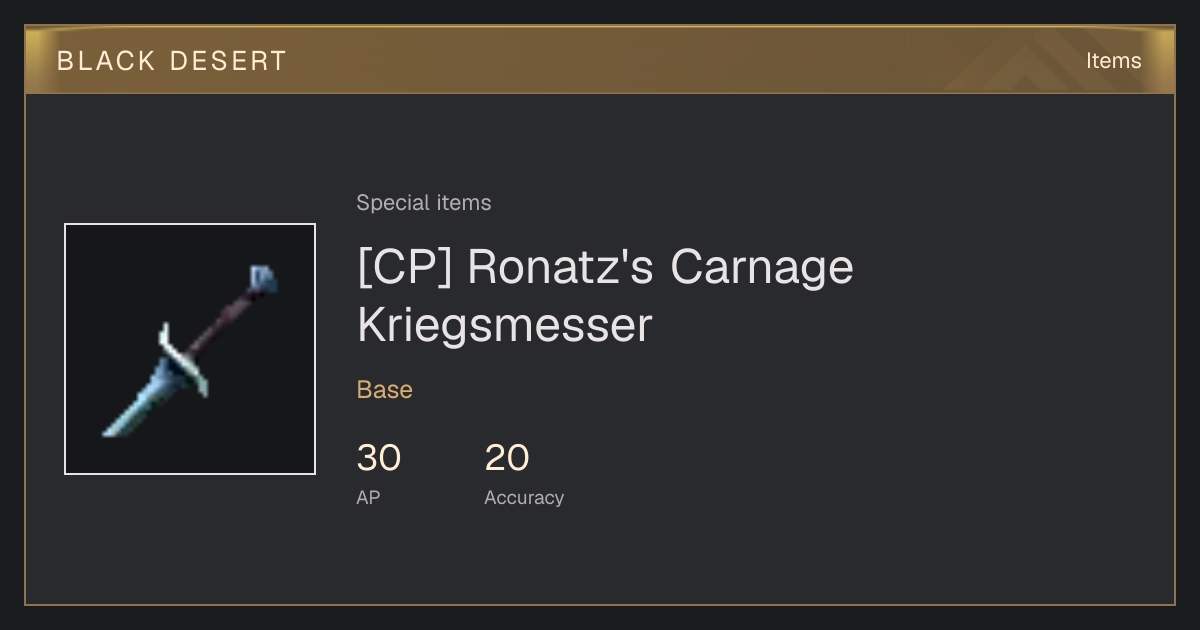Click the word "Kriegsmesser" in the title

click(x=505, y=326)
